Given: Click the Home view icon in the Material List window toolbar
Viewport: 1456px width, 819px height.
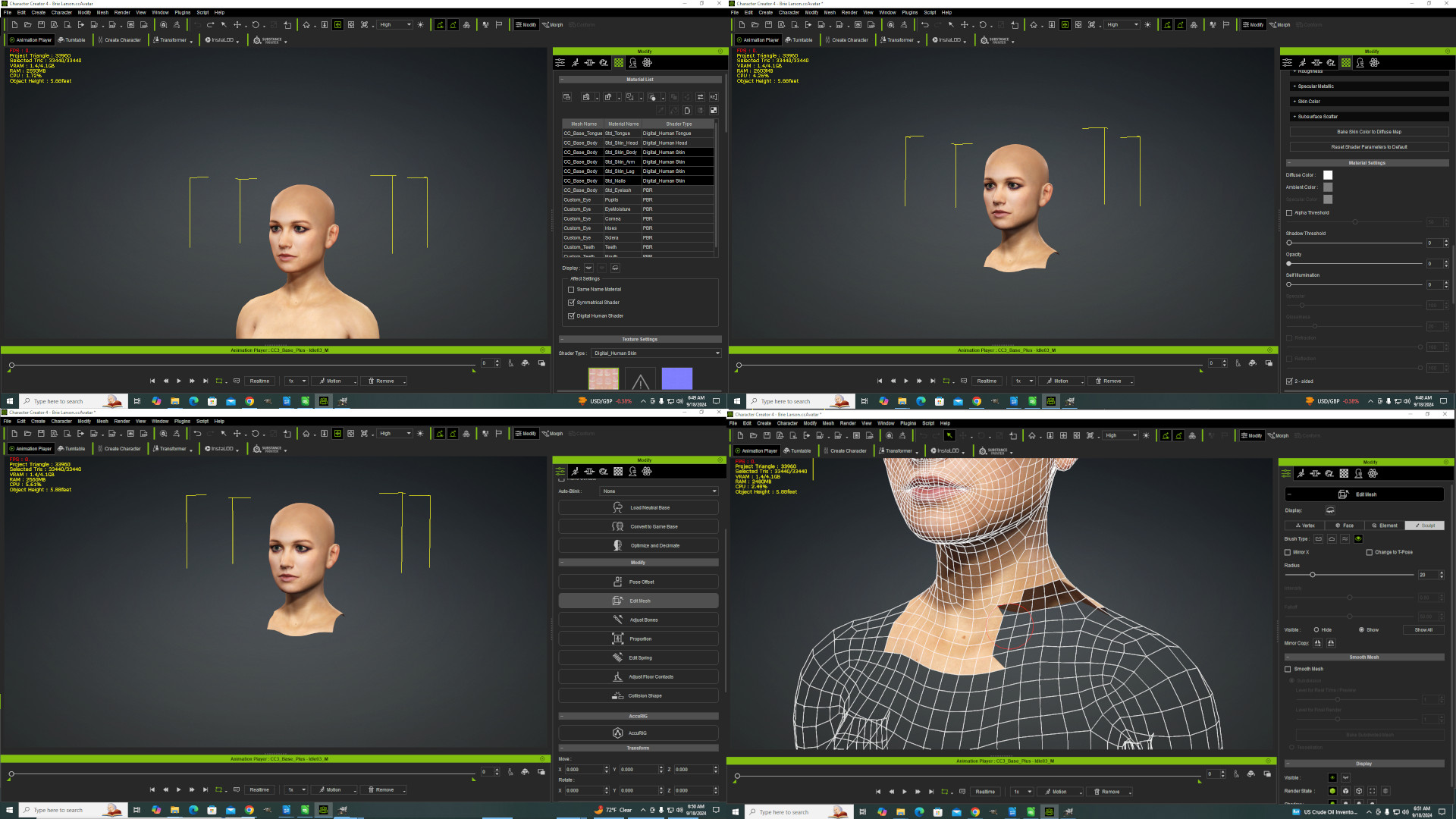Looking at the screenshot, I should coord(306,25).
